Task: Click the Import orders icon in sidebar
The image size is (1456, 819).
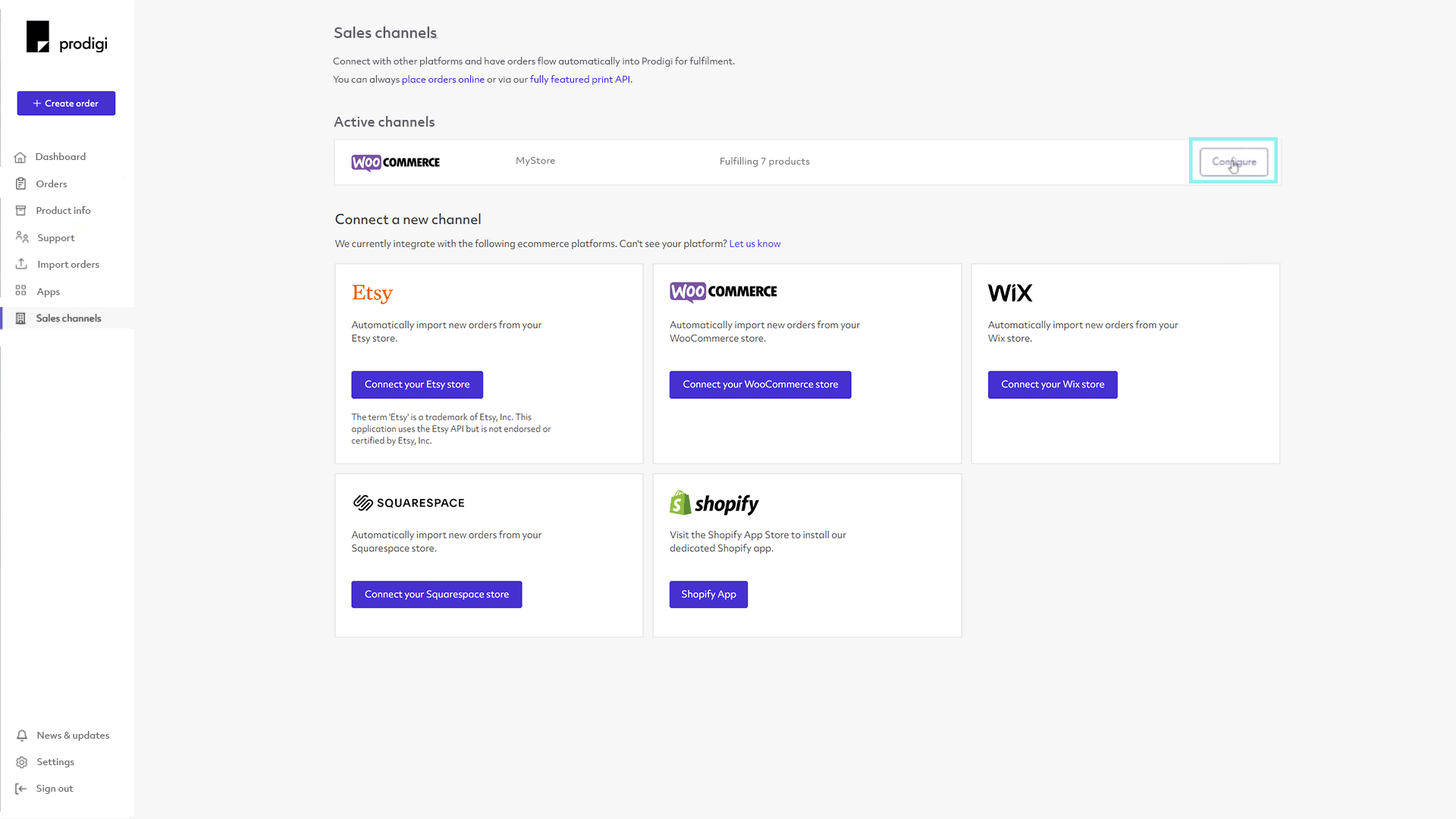Action: coord(22,264)
